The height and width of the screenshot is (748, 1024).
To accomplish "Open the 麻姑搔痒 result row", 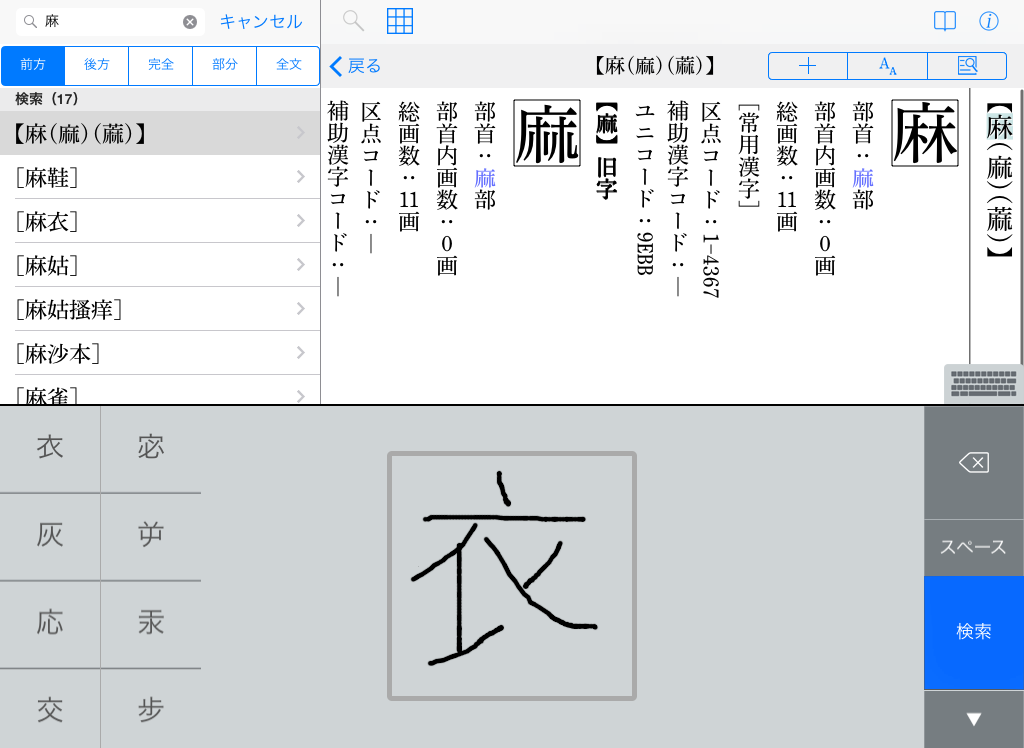I will 160,309.
